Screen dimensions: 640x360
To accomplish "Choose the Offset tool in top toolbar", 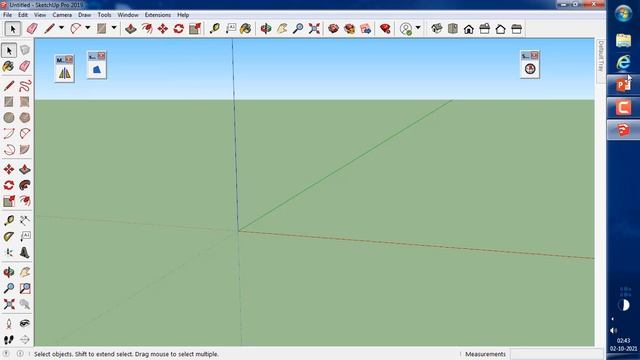I will 147,29.
